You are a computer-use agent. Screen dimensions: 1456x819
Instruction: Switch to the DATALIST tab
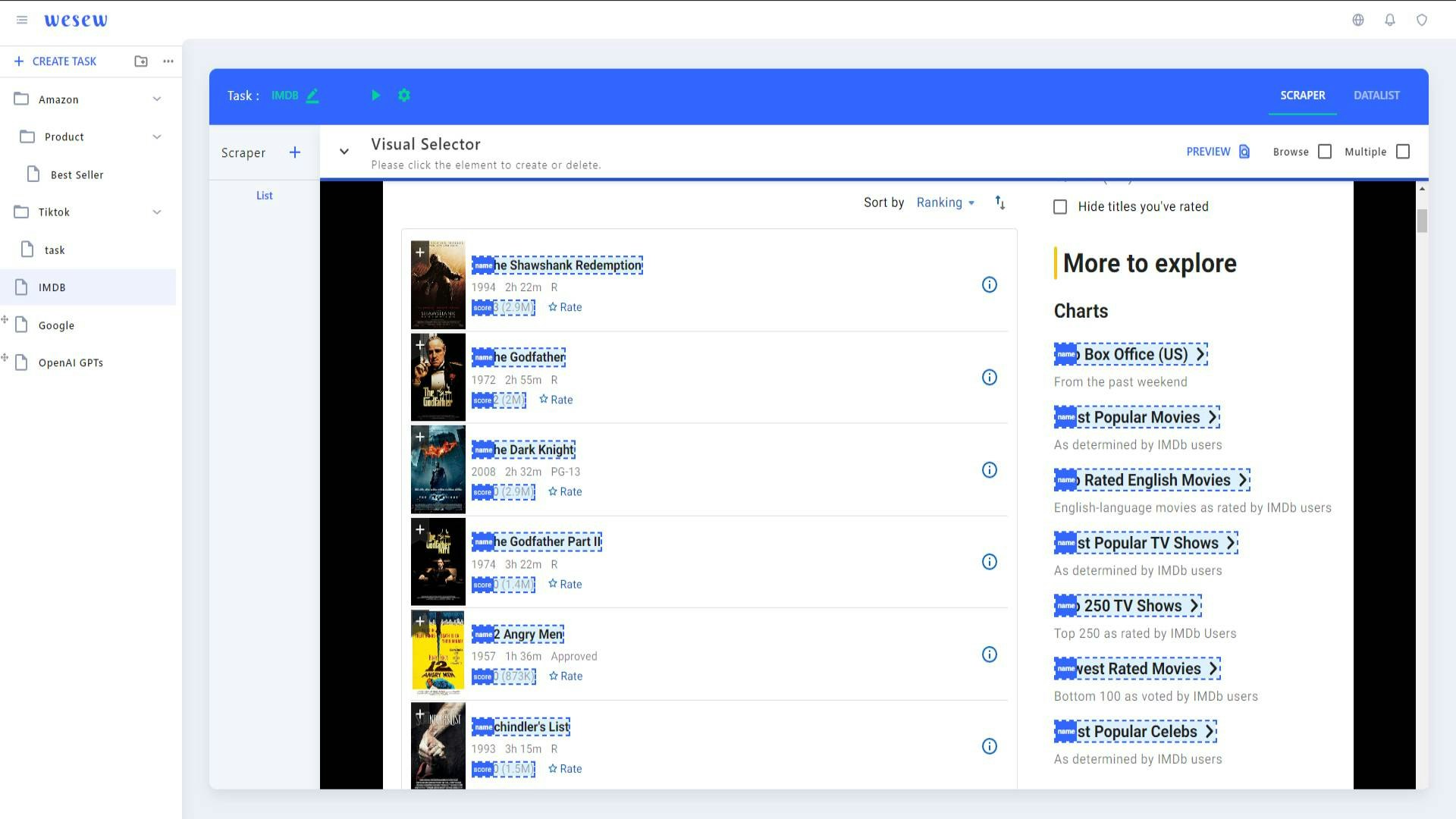(x=1376, y=96)
